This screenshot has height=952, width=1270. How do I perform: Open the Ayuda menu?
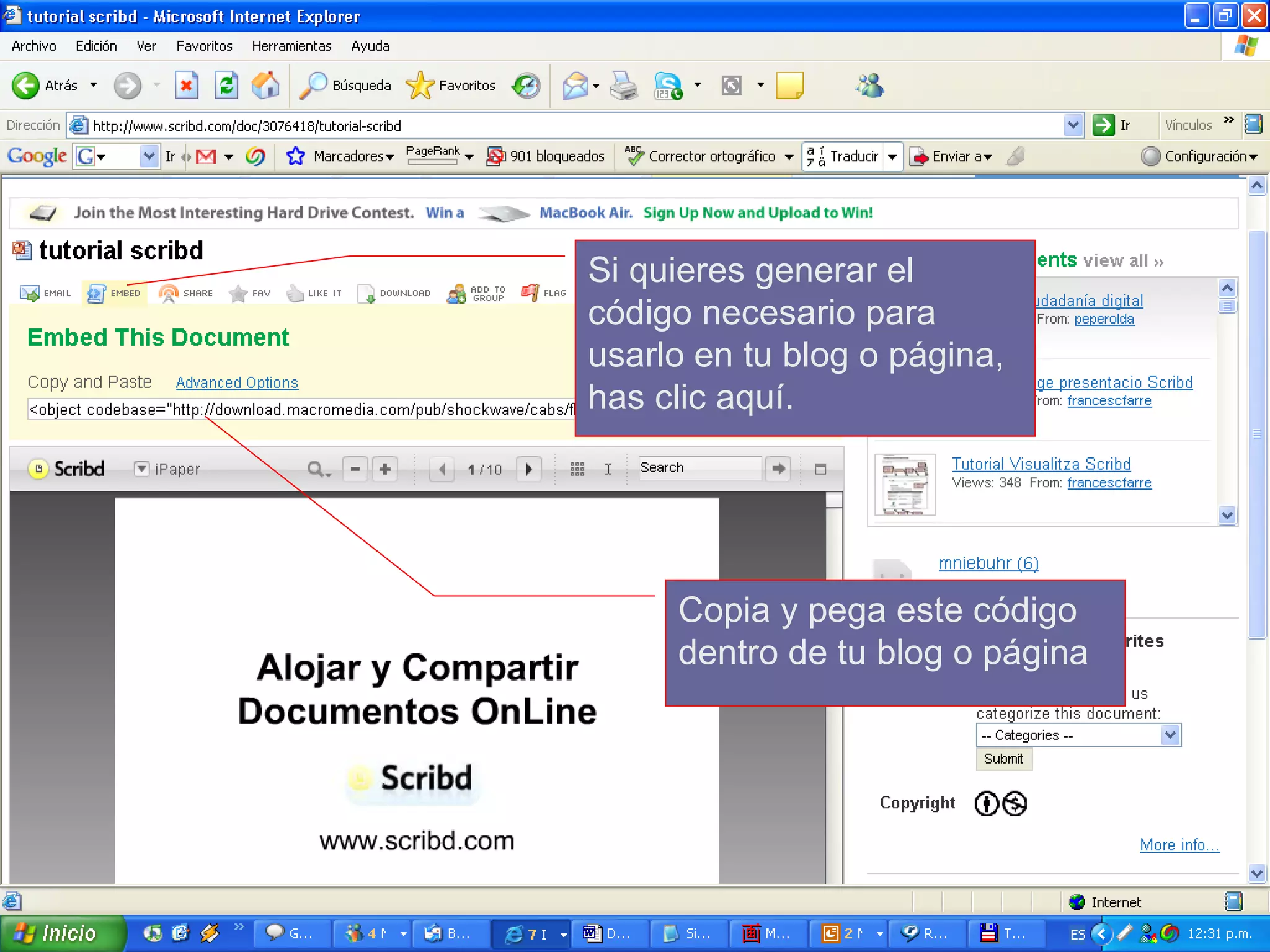370,46
